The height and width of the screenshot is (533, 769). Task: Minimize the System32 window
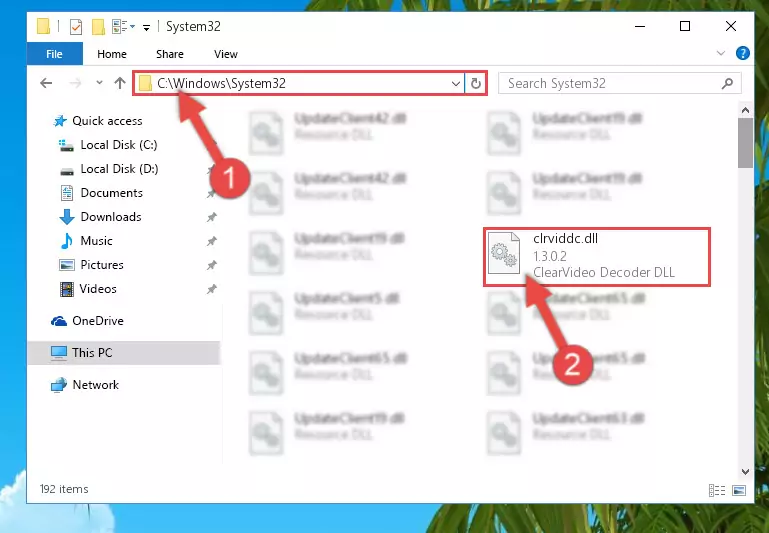pos(640,26)
